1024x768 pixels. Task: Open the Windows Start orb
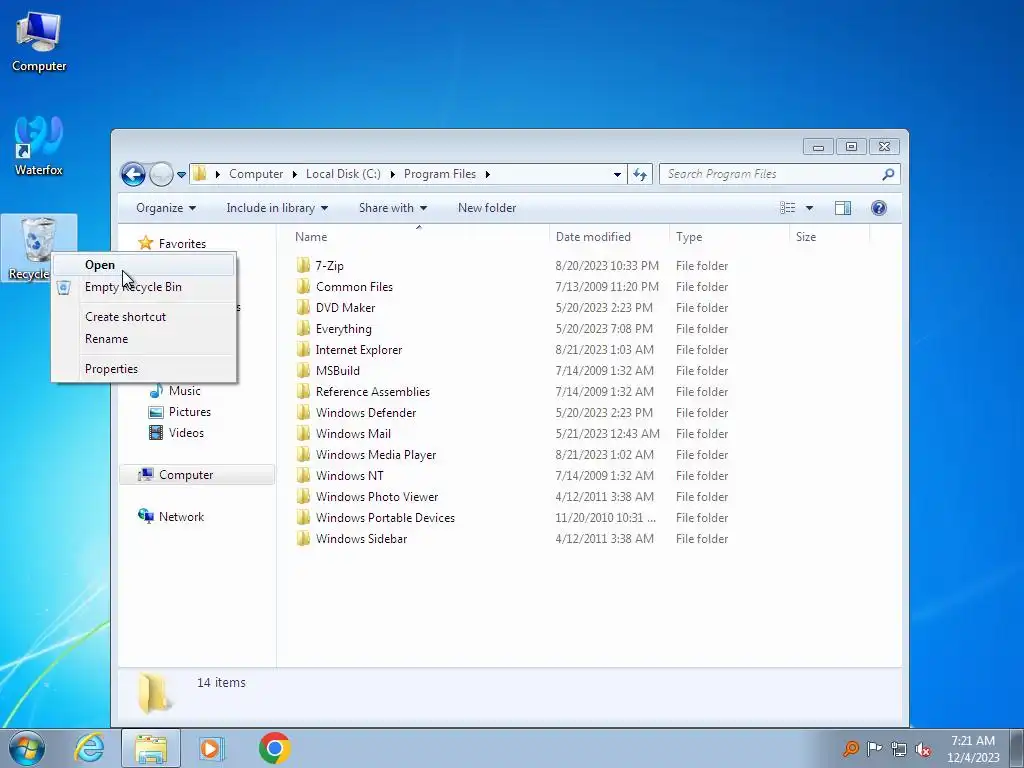[27, 748]
